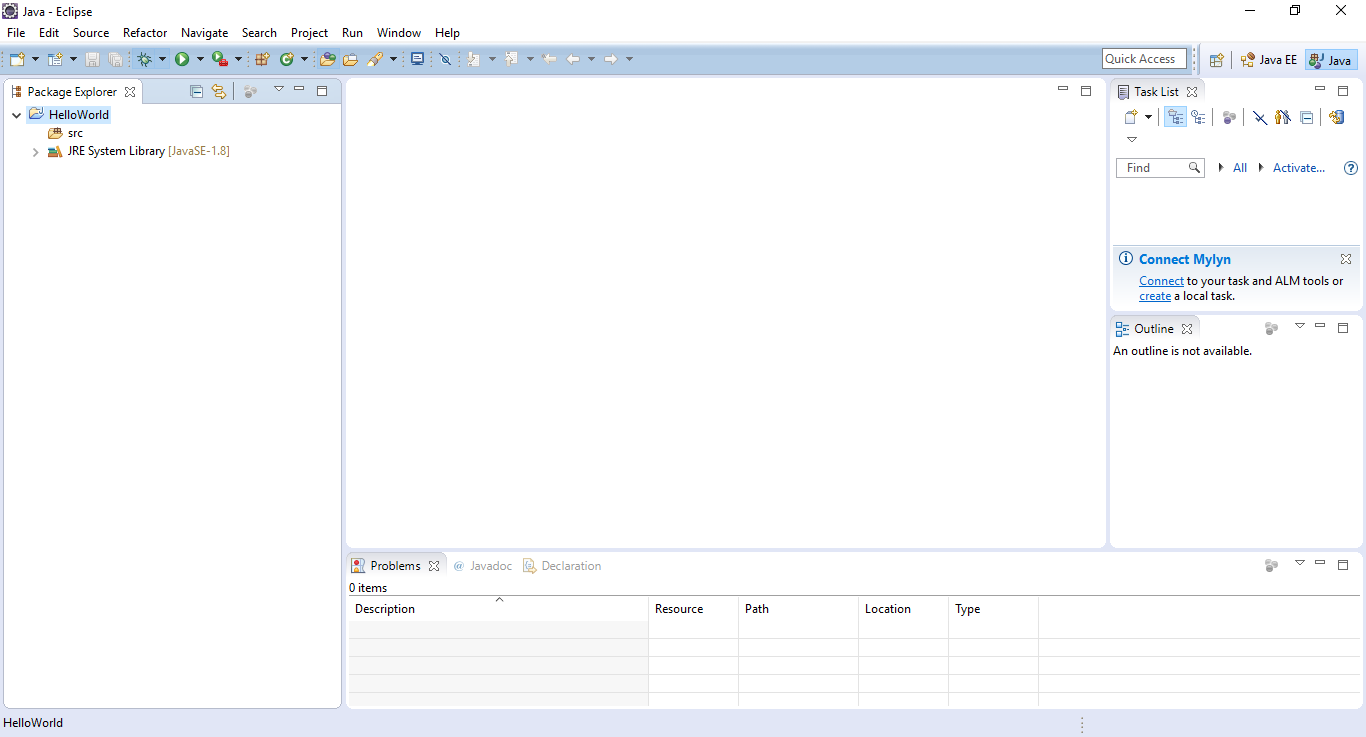Click the Back navigation arrow

click(x=573, y=59)
